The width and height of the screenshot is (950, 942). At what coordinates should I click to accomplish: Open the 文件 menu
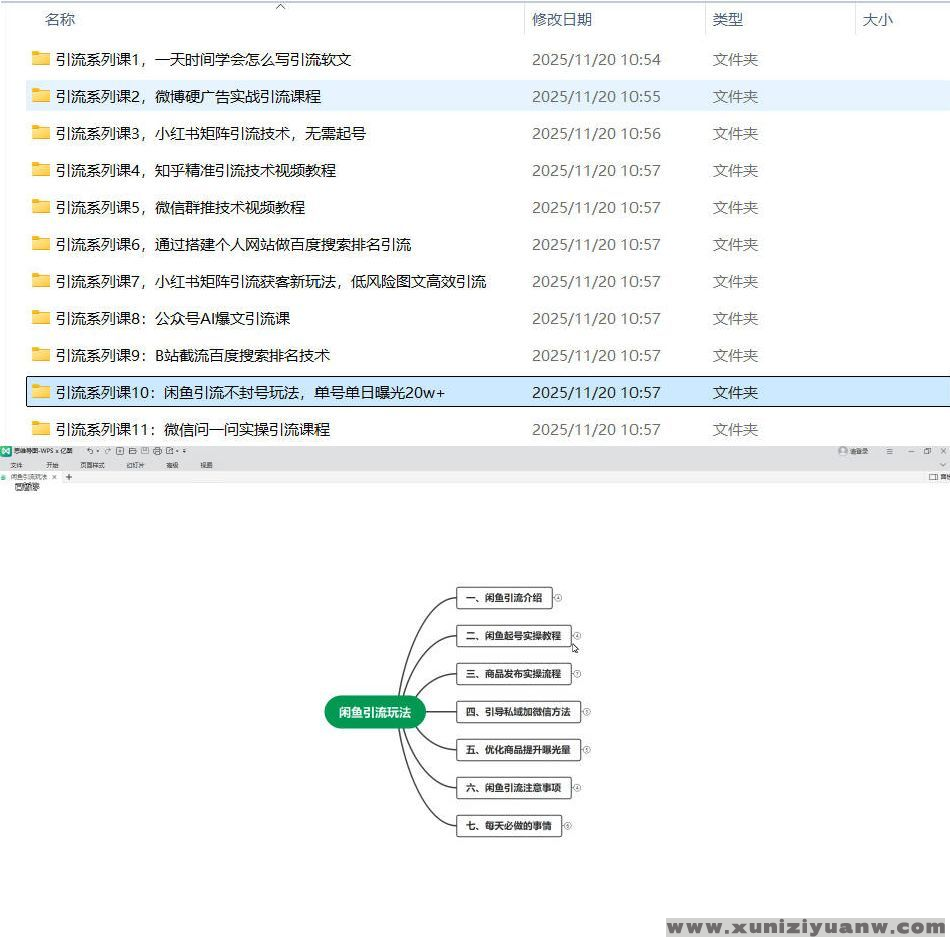[x=16, y=465]
